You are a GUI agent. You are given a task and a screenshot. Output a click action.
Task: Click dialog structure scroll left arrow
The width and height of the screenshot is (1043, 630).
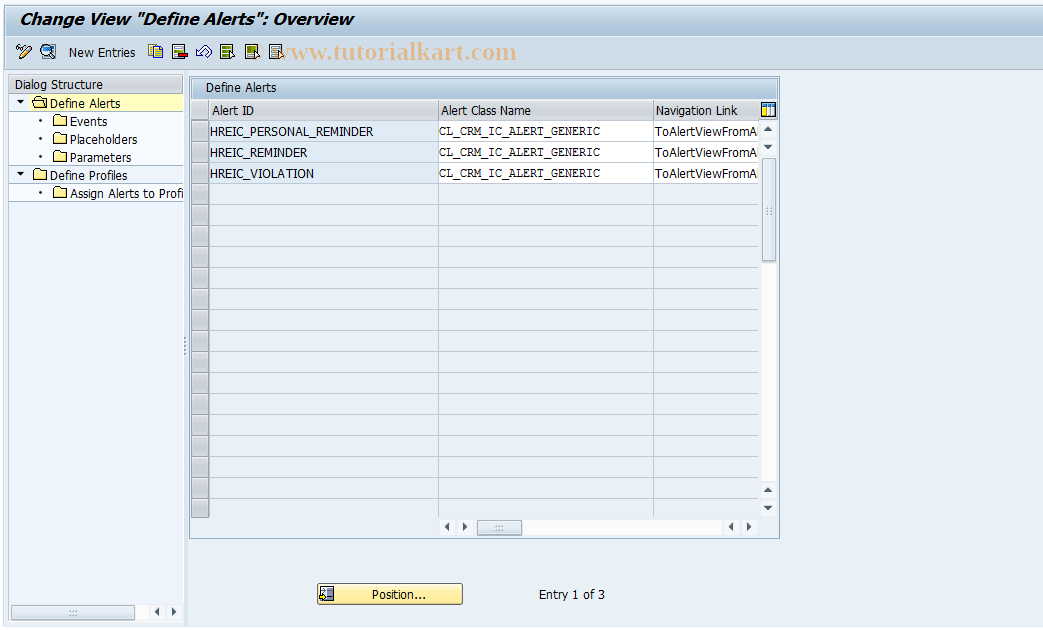pos(156,612)
